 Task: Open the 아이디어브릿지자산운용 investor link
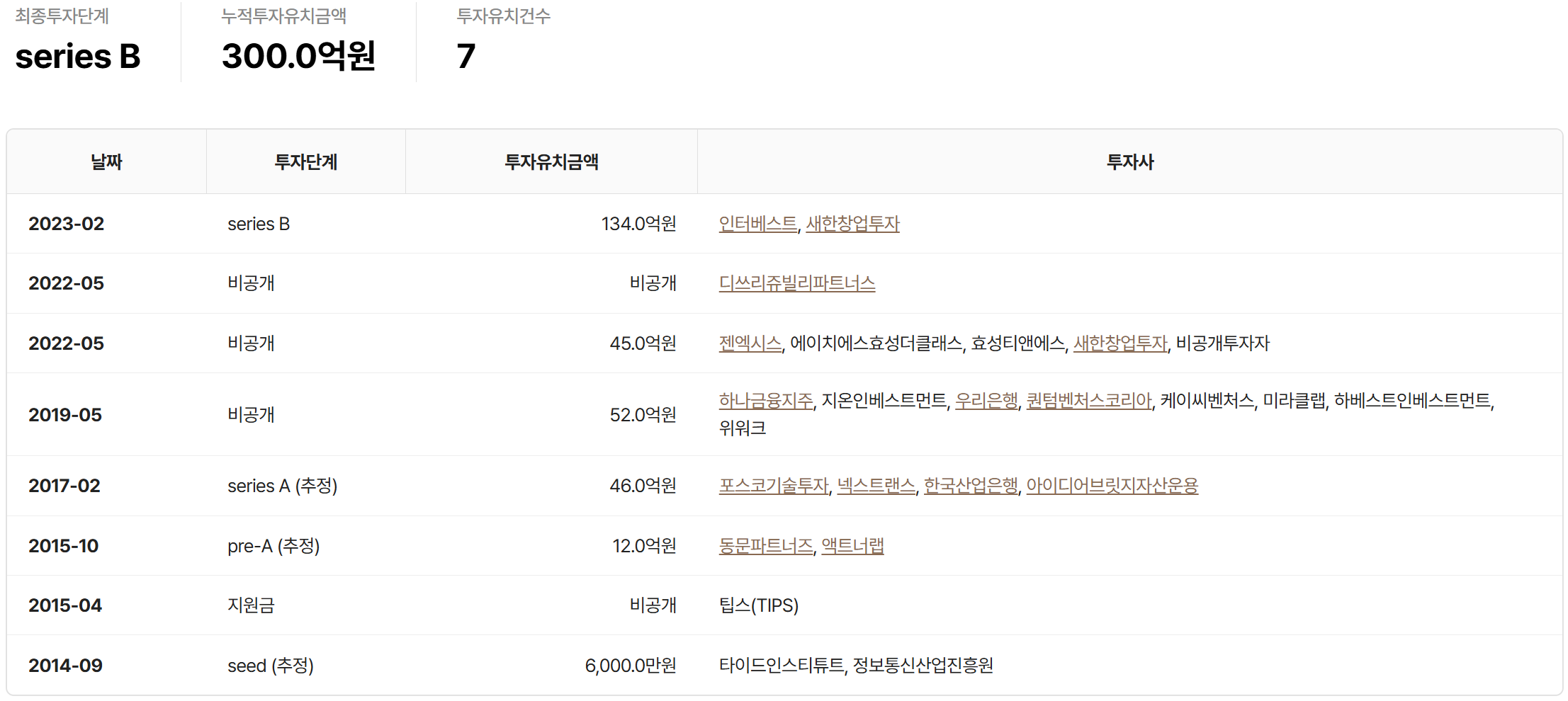point(1112,486)
